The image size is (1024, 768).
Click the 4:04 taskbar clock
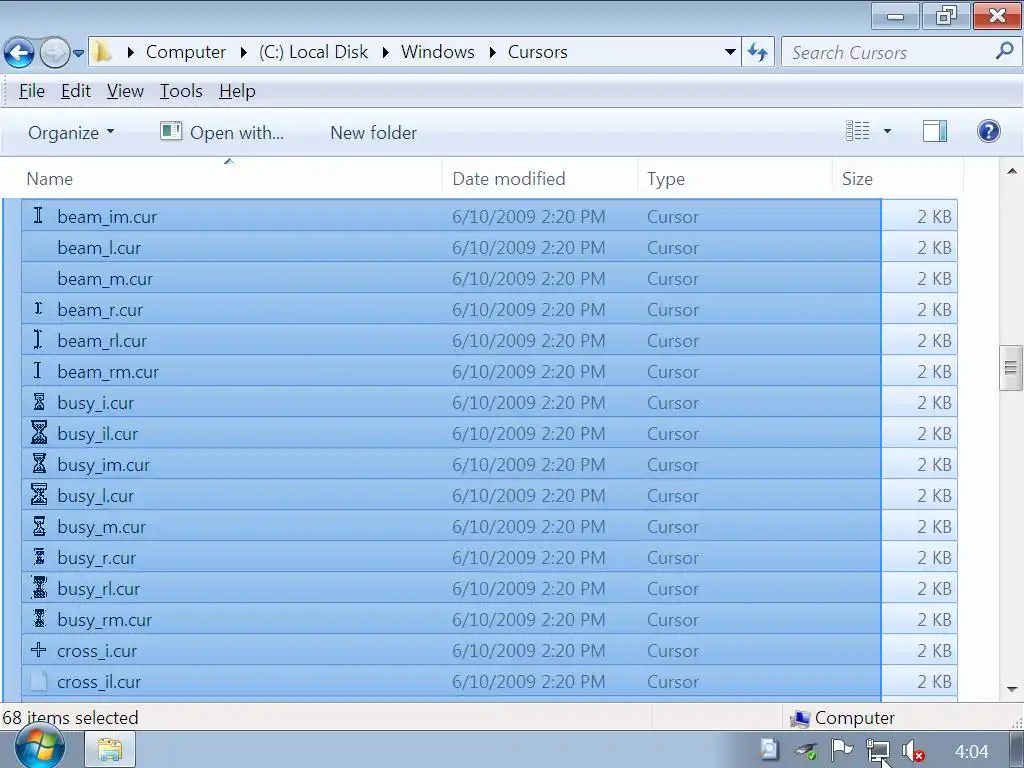tap(971, 752)
